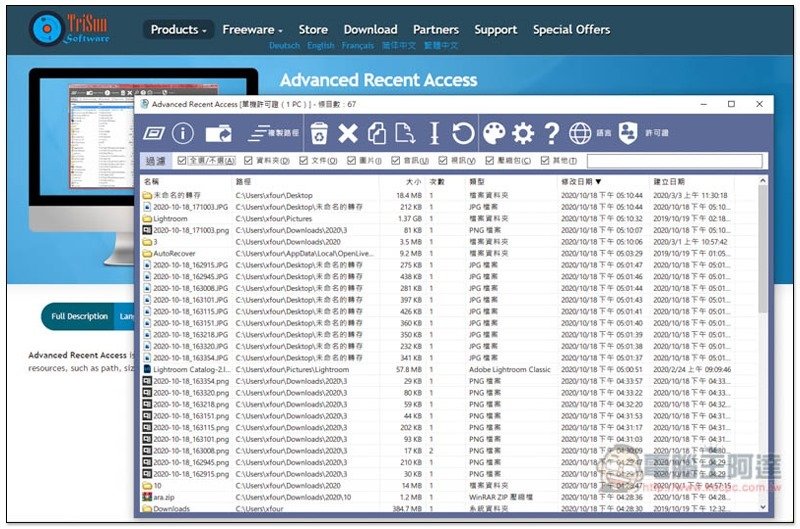Open the Download menu item
The image size is (800, 529).
coord(370,30)
